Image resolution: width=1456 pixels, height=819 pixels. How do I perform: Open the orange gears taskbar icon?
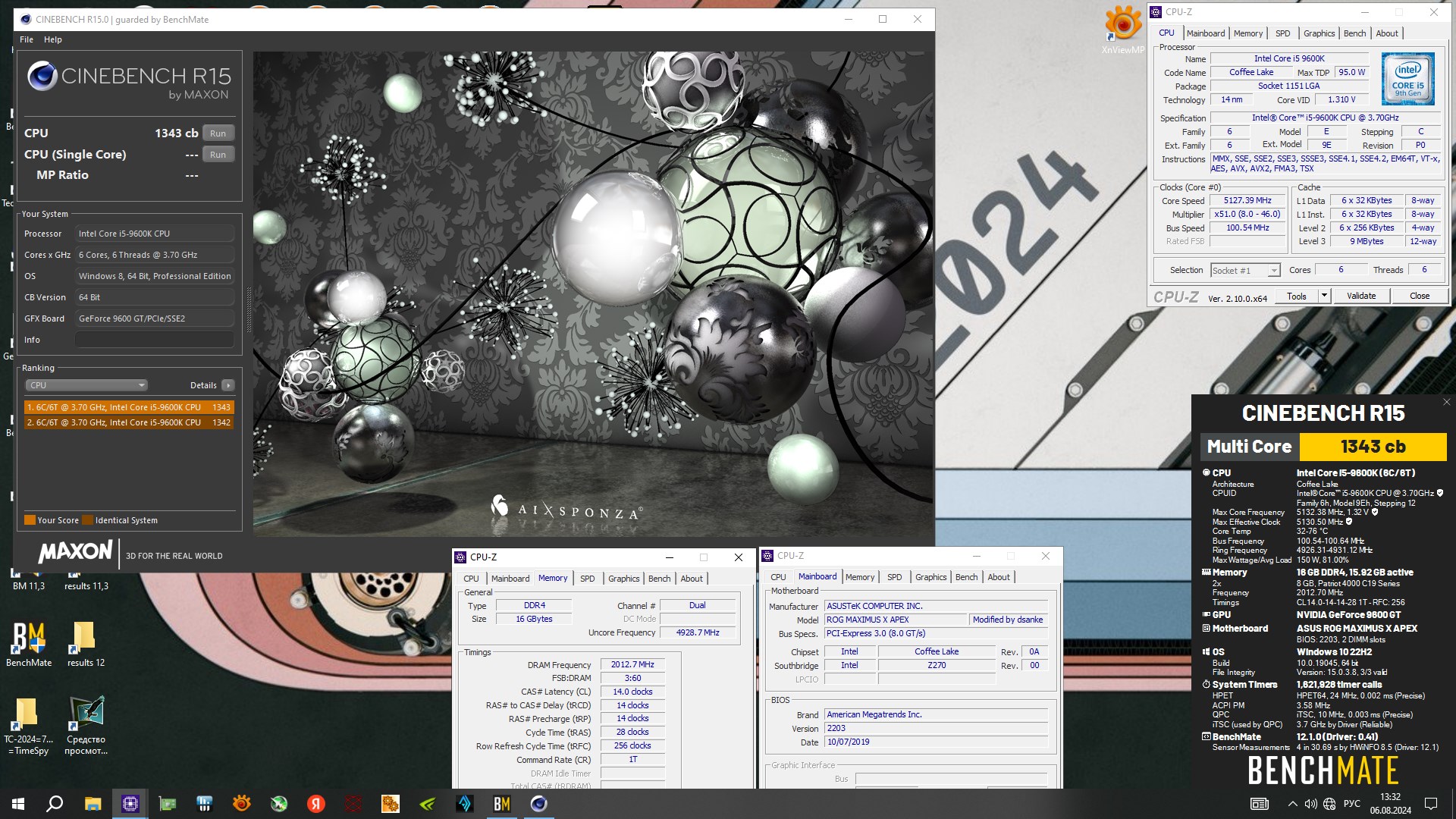coord(390,804)
